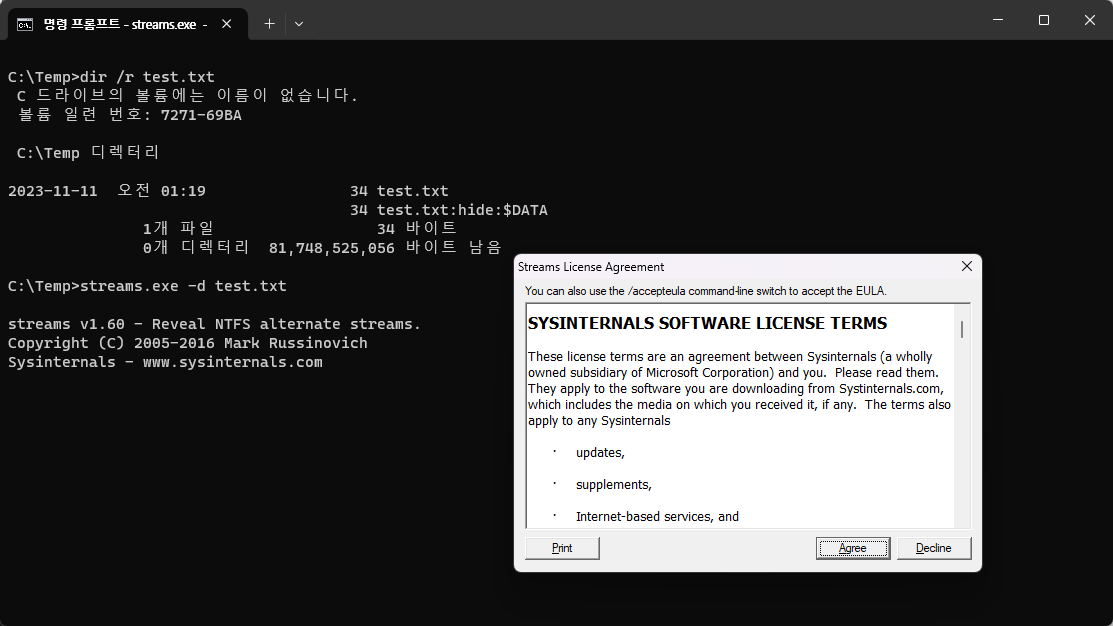Close the streams.exe terminal tab
The height and width of the screenshot is (626, 1113).
pos(226,23)
